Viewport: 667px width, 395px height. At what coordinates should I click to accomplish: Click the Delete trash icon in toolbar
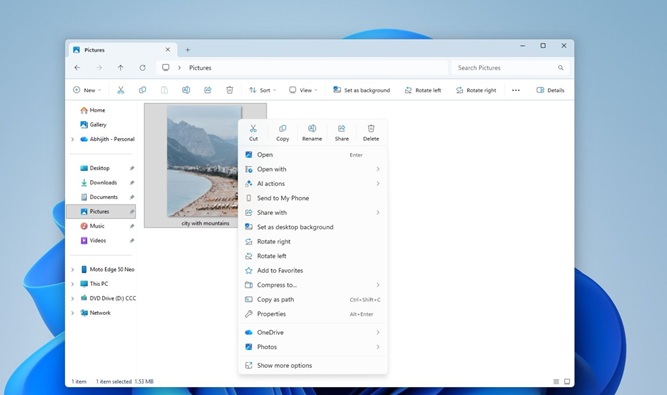230,90
